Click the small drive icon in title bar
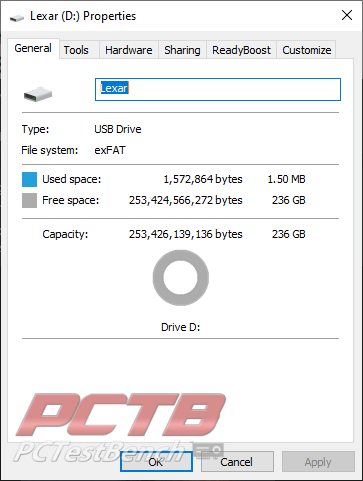Screen dimensions: 363x481 tap(17, 18)
